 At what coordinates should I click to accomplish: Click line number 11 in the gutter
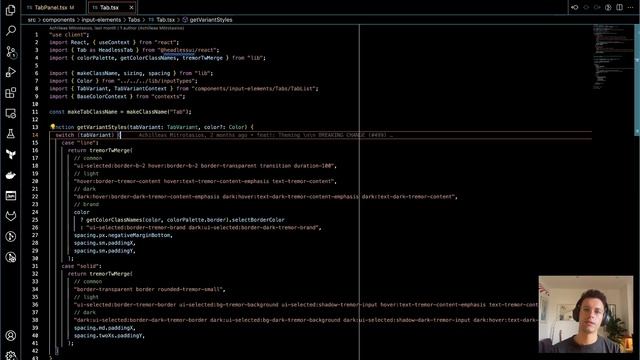35,112
